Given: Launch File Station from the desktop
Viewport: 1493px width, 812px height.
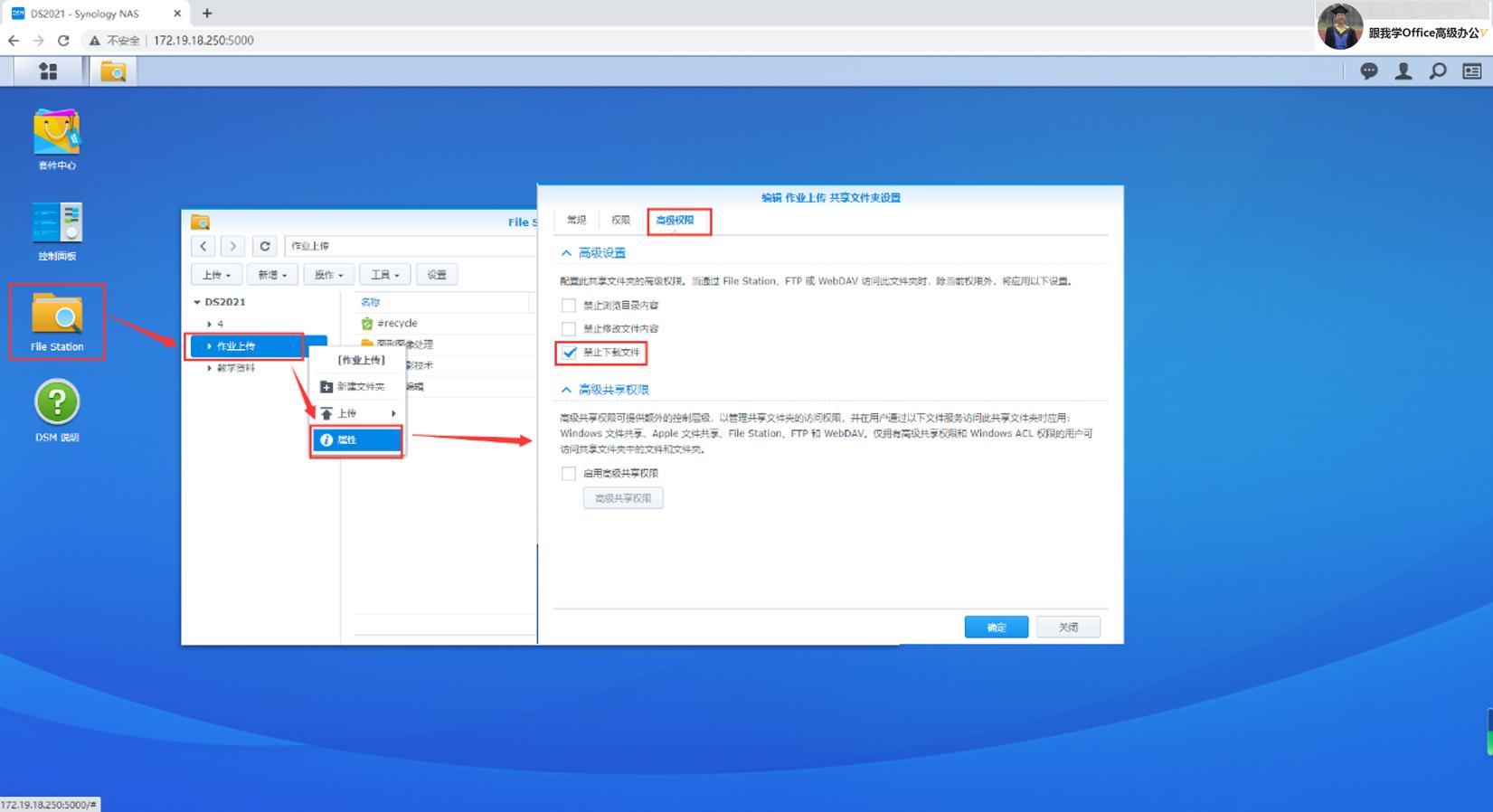Looking at the screenshot, I should click(57, 322).
